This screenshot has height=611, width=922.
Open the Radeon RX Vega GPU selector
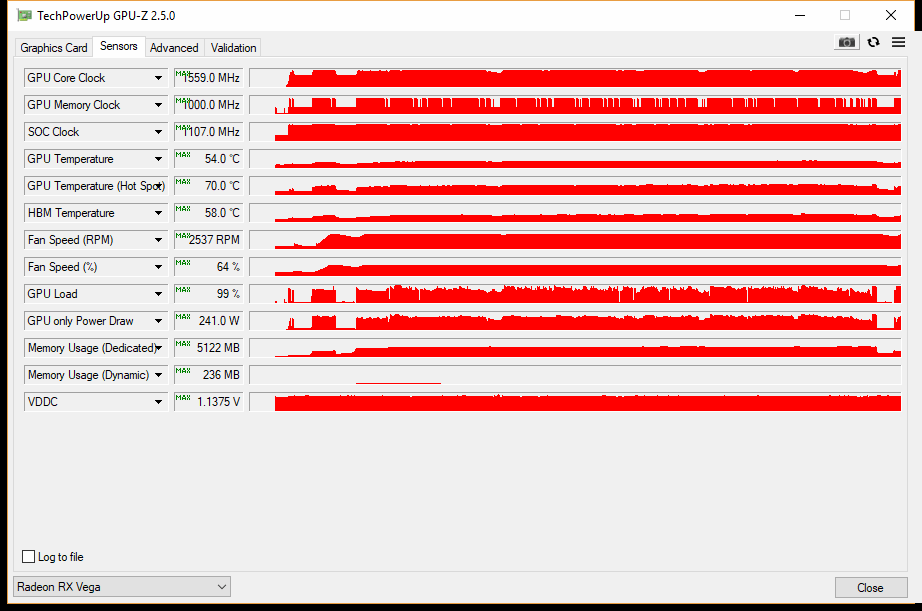pyautogui.click(x=122, y=586)
